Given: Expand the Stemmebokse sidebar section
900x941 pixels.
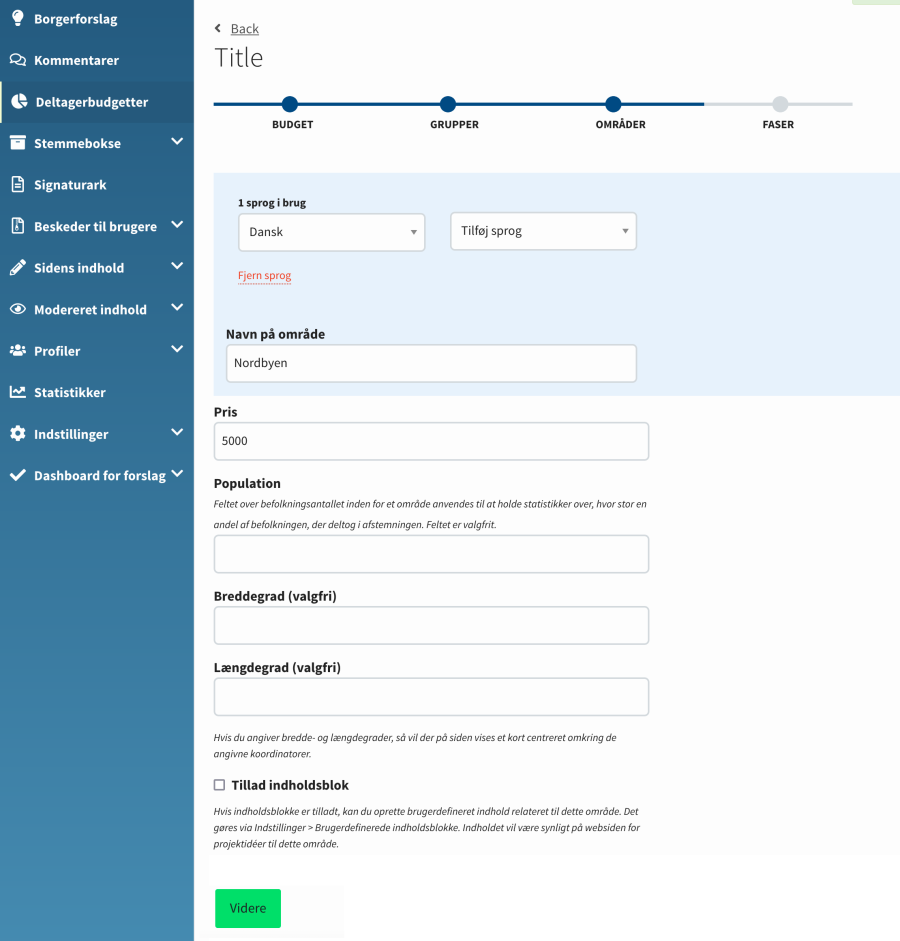Looking at the screenshot, I should tap(178, 142).
